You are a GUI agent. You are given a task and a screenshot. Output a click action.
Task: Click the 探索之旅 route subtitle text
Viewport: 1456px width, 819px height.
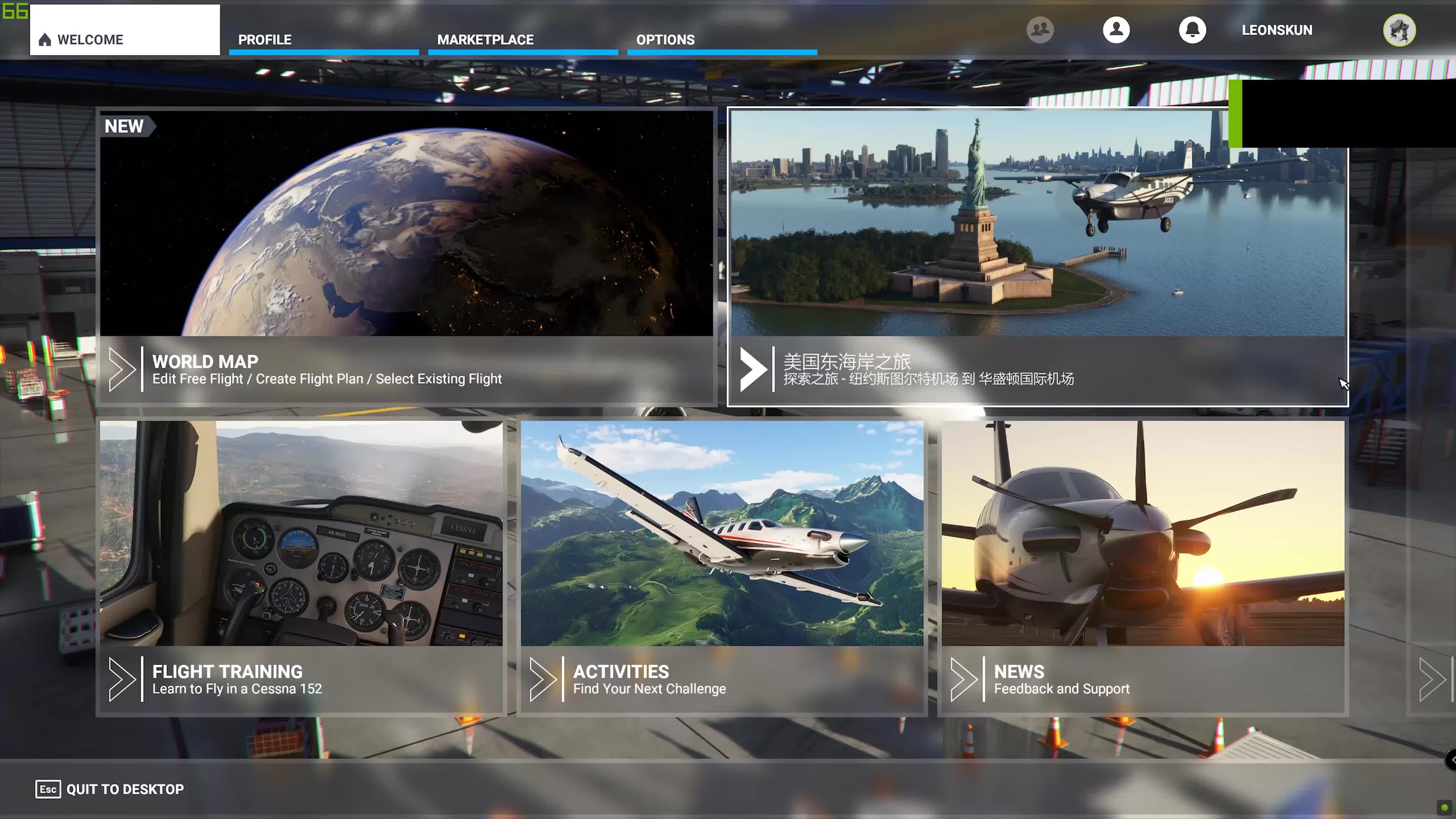point(928,379)
